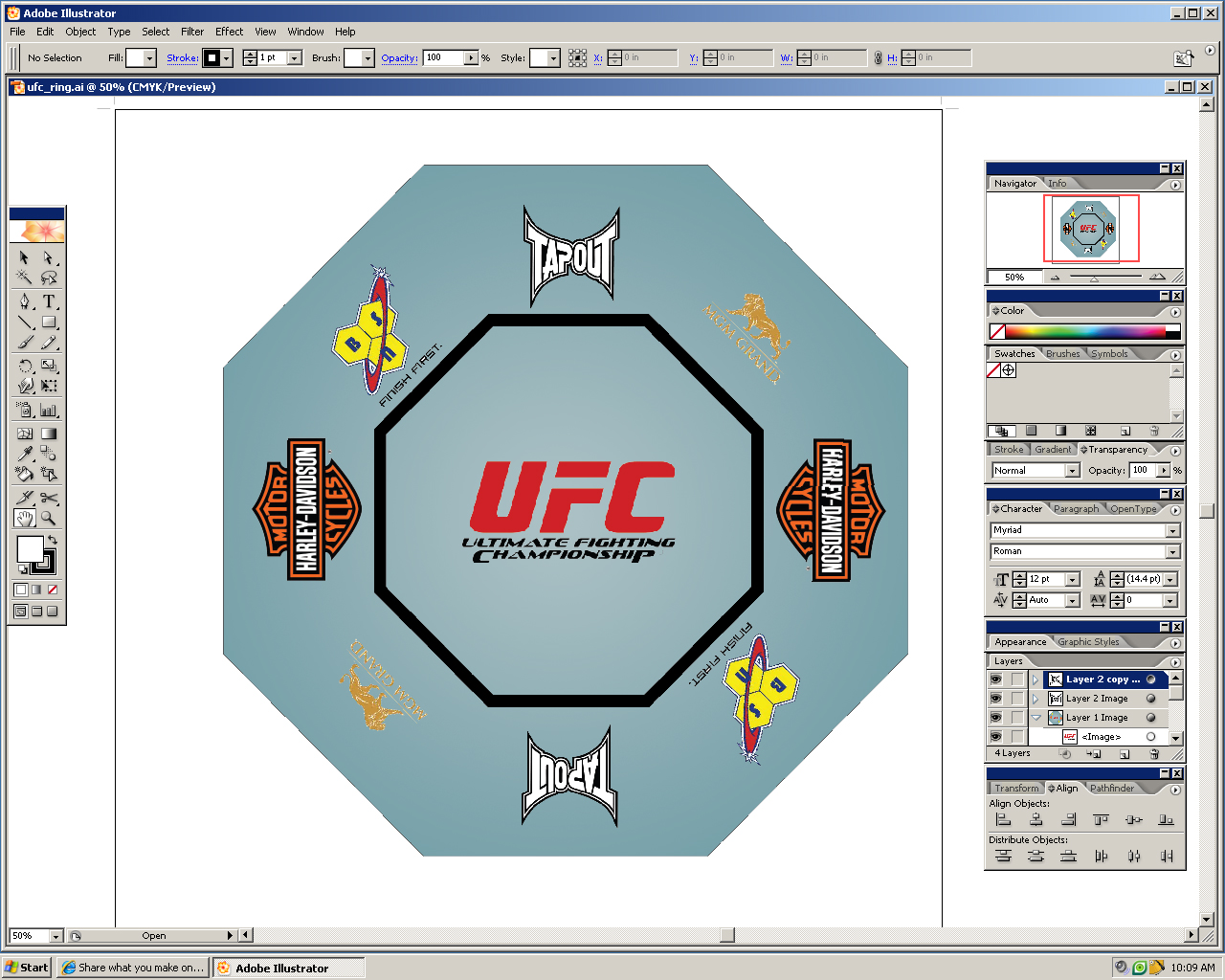The width and height of the screenshot is (1225, 980).
Task: Expand Layer 2 copy disclosure triangle
Action: coord(1036,679)
